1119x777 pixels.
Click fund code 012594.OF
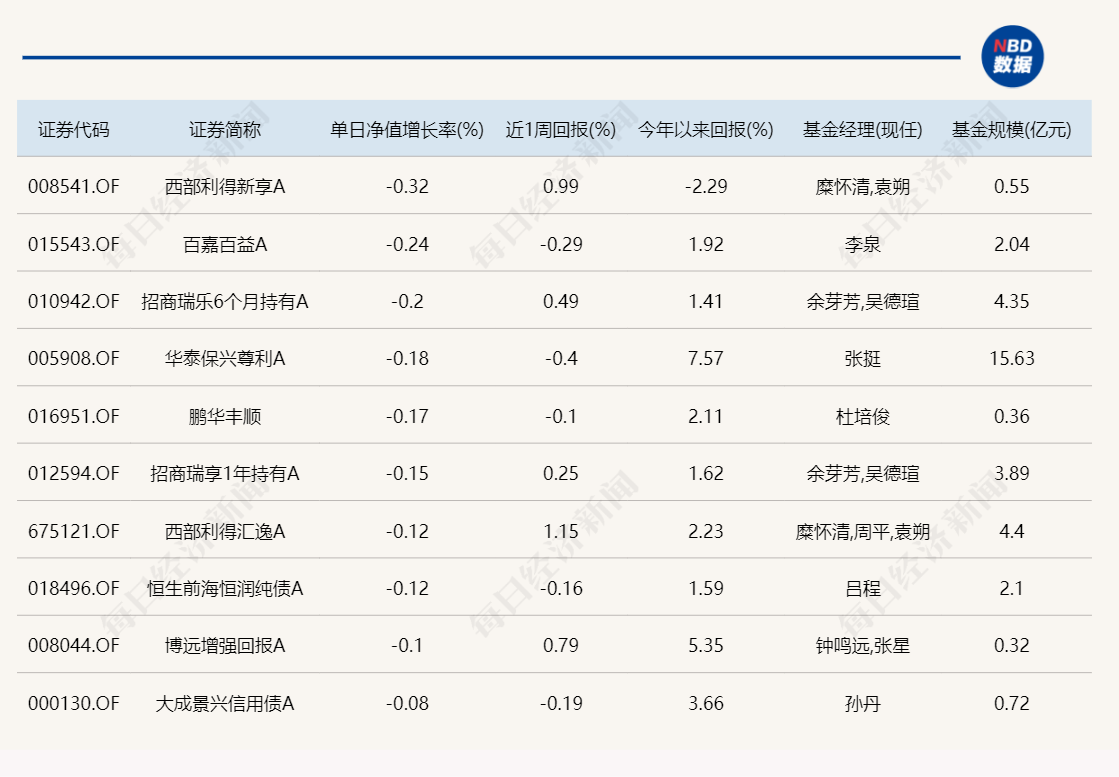74,474
